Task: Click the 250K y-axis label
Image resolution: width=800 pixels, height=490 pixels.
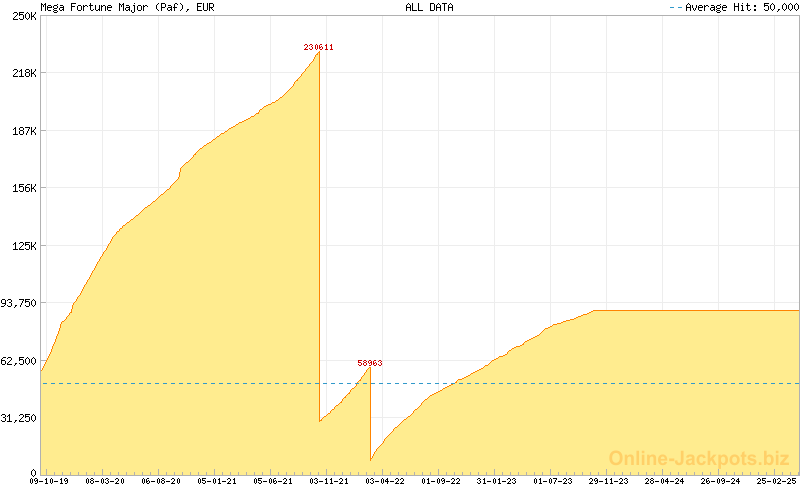Action: pyautogui.click(x=24, y=17)
